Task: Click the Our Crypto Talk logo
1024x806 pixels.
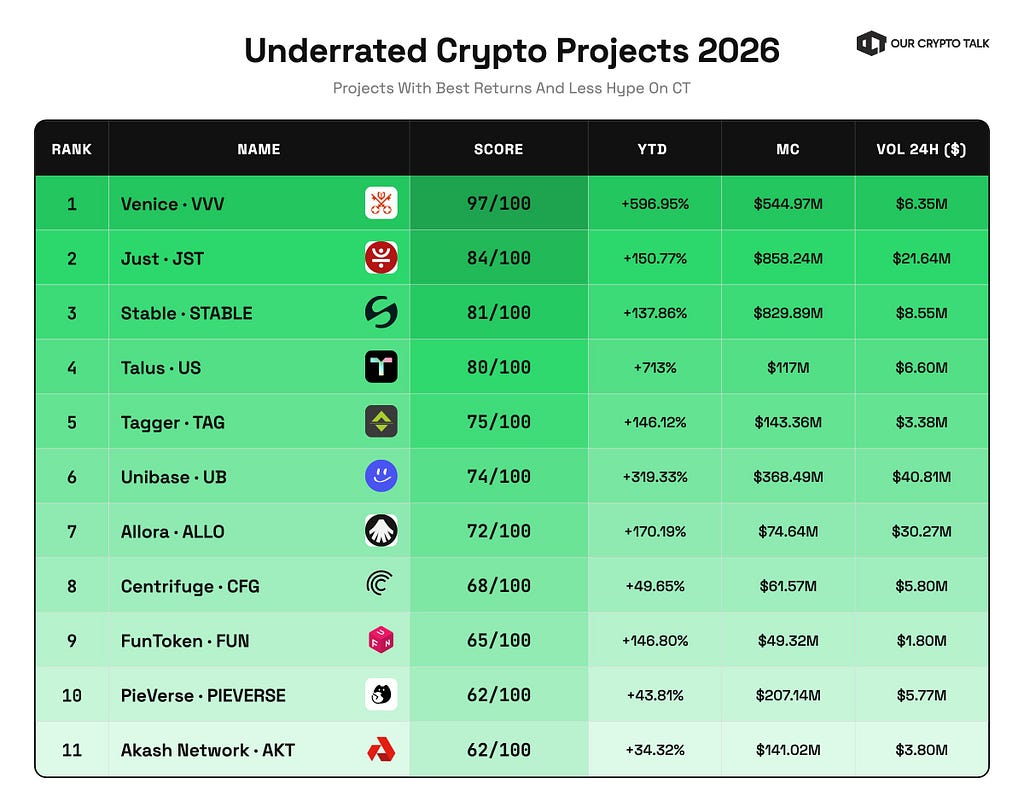Action: tap(923, 43)
